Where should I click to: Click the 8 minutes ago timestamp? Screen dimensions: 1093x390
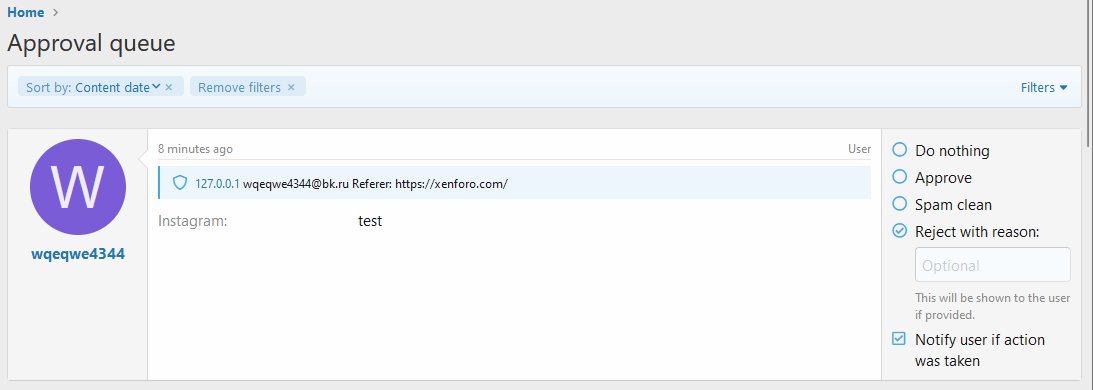tap(195, 149)
